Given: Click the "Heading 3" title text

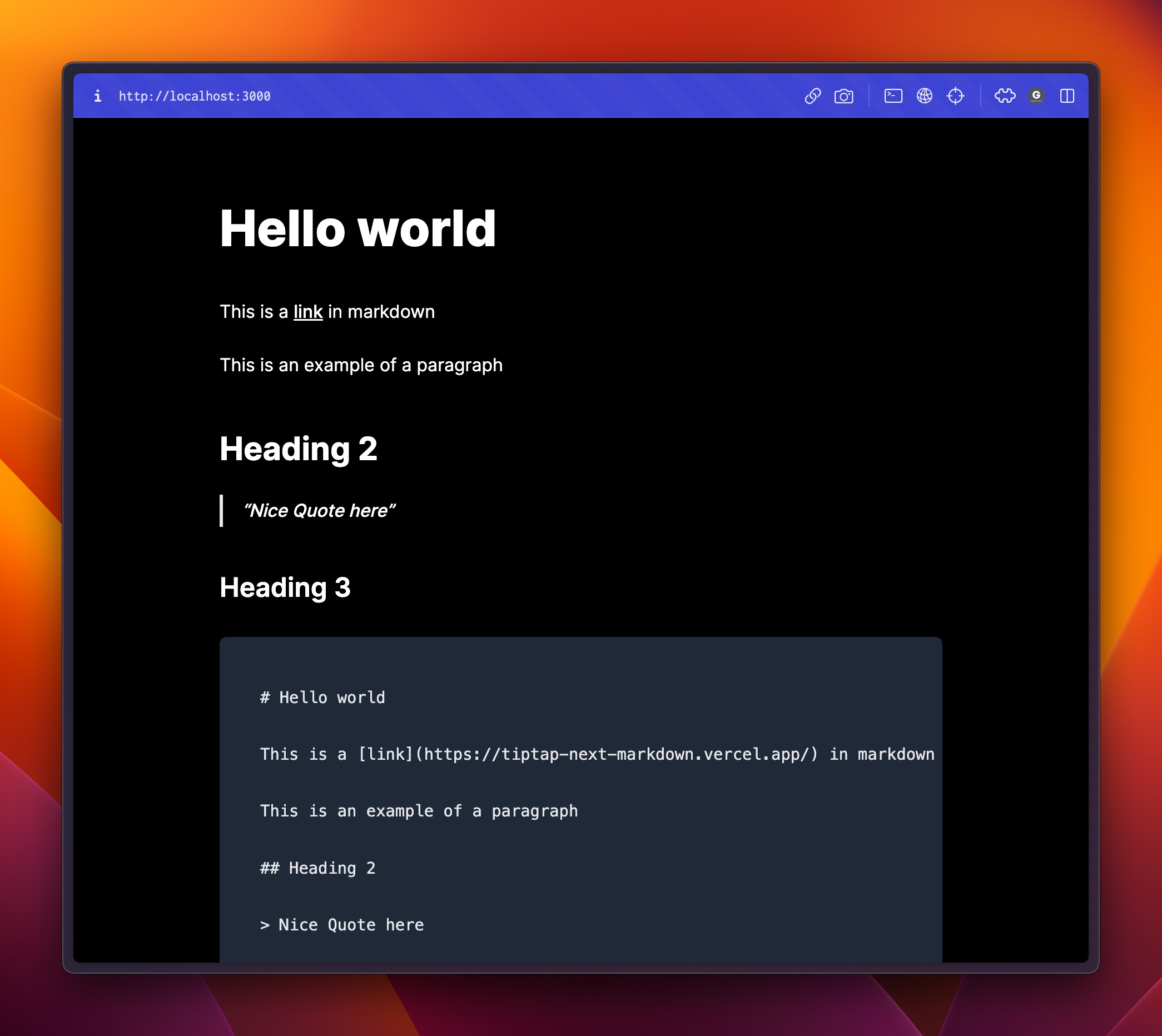Looking at the screenshot, I should coord(285,587).
